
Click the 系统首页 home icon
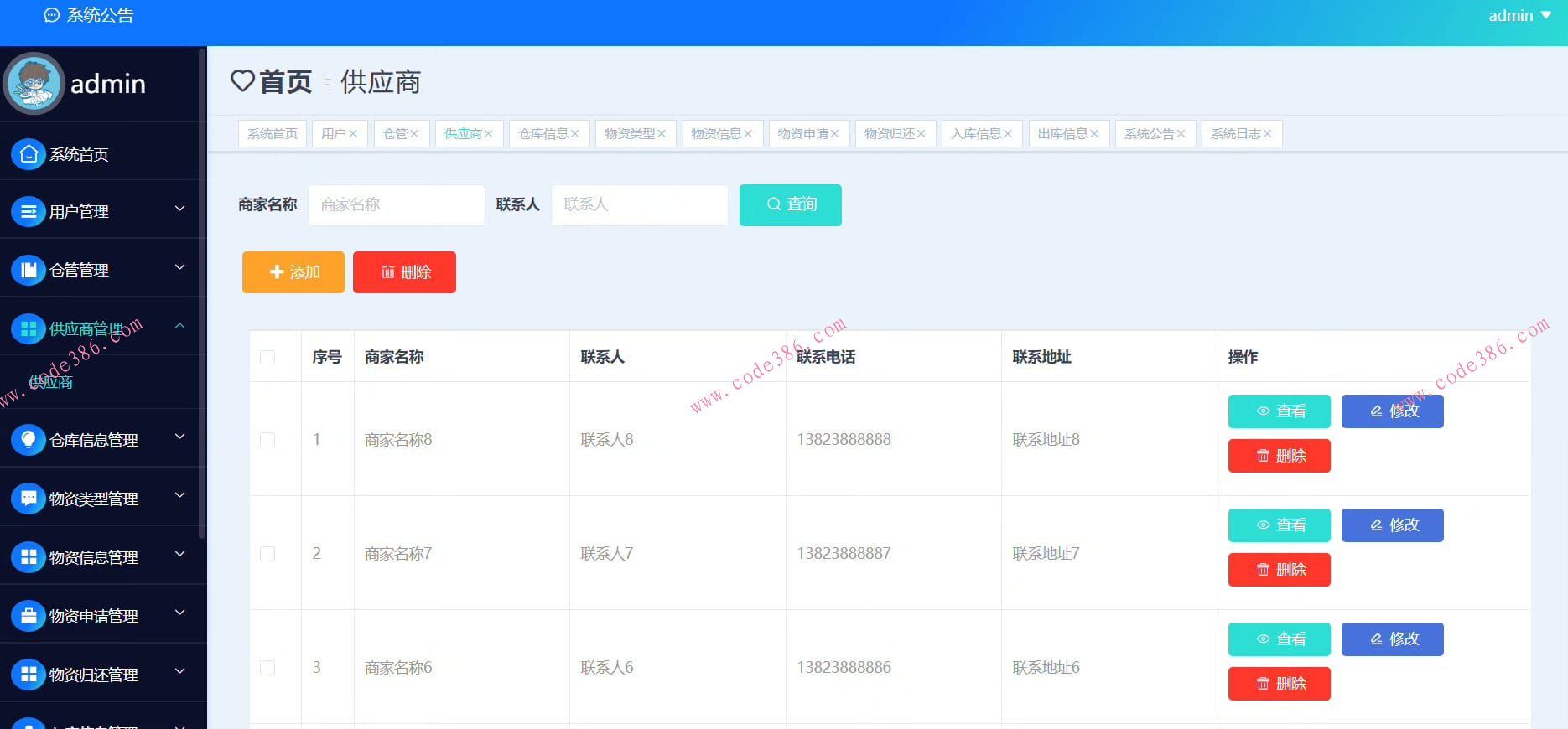point(29,154)
